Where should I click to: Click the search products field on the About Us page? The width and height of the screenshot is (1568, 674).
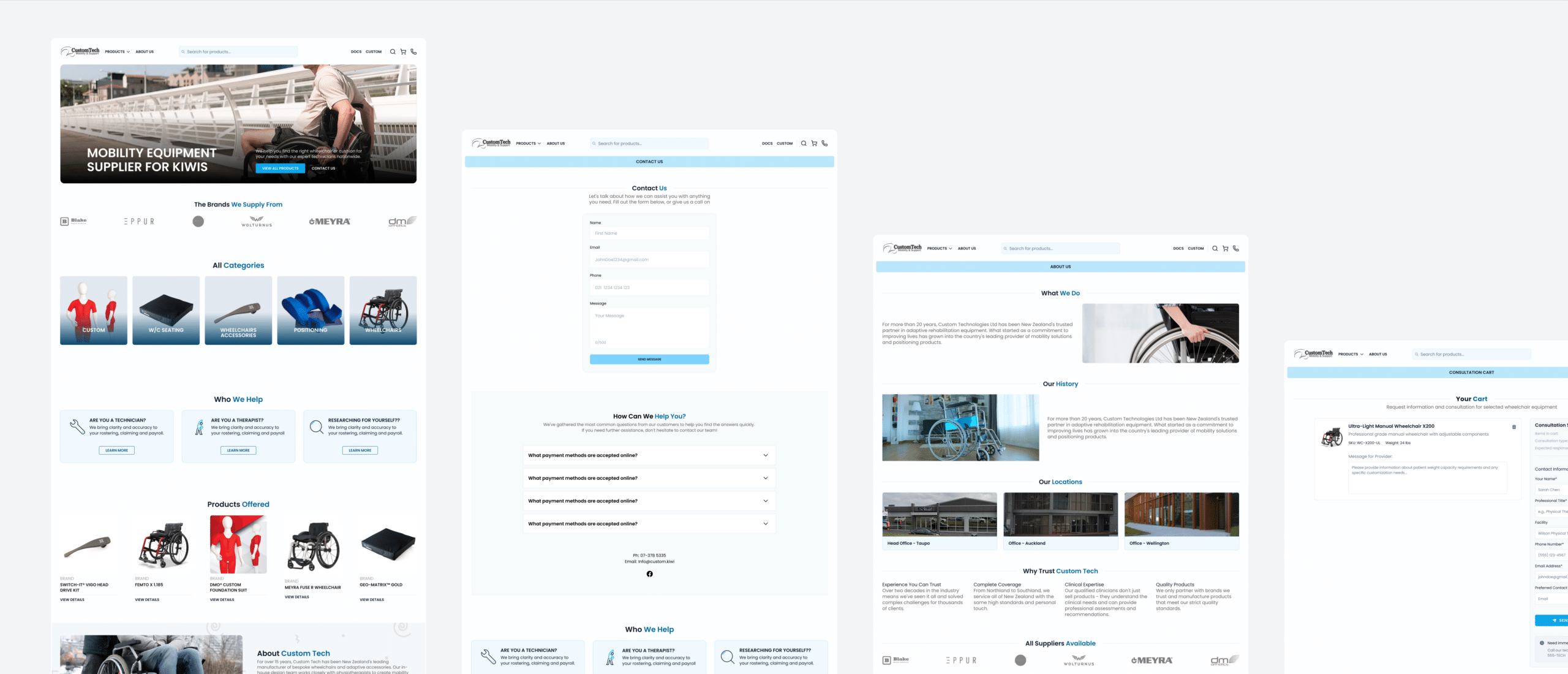tap(1061, 248)
